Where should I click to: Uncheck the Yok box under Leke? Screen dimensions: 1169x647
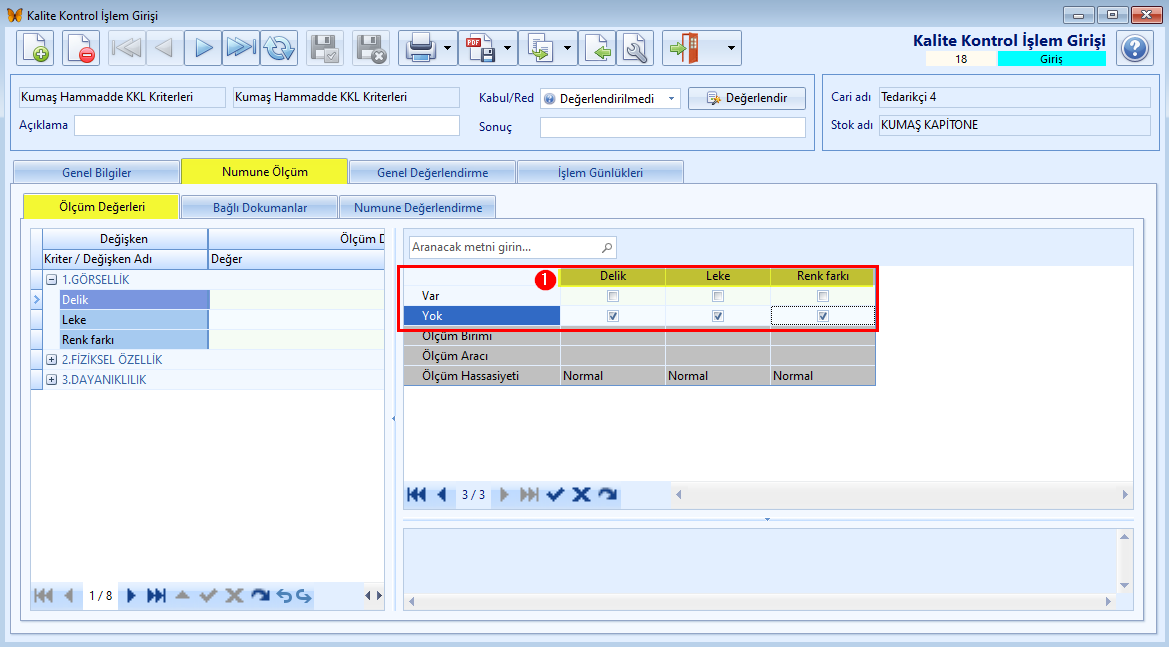718,316
